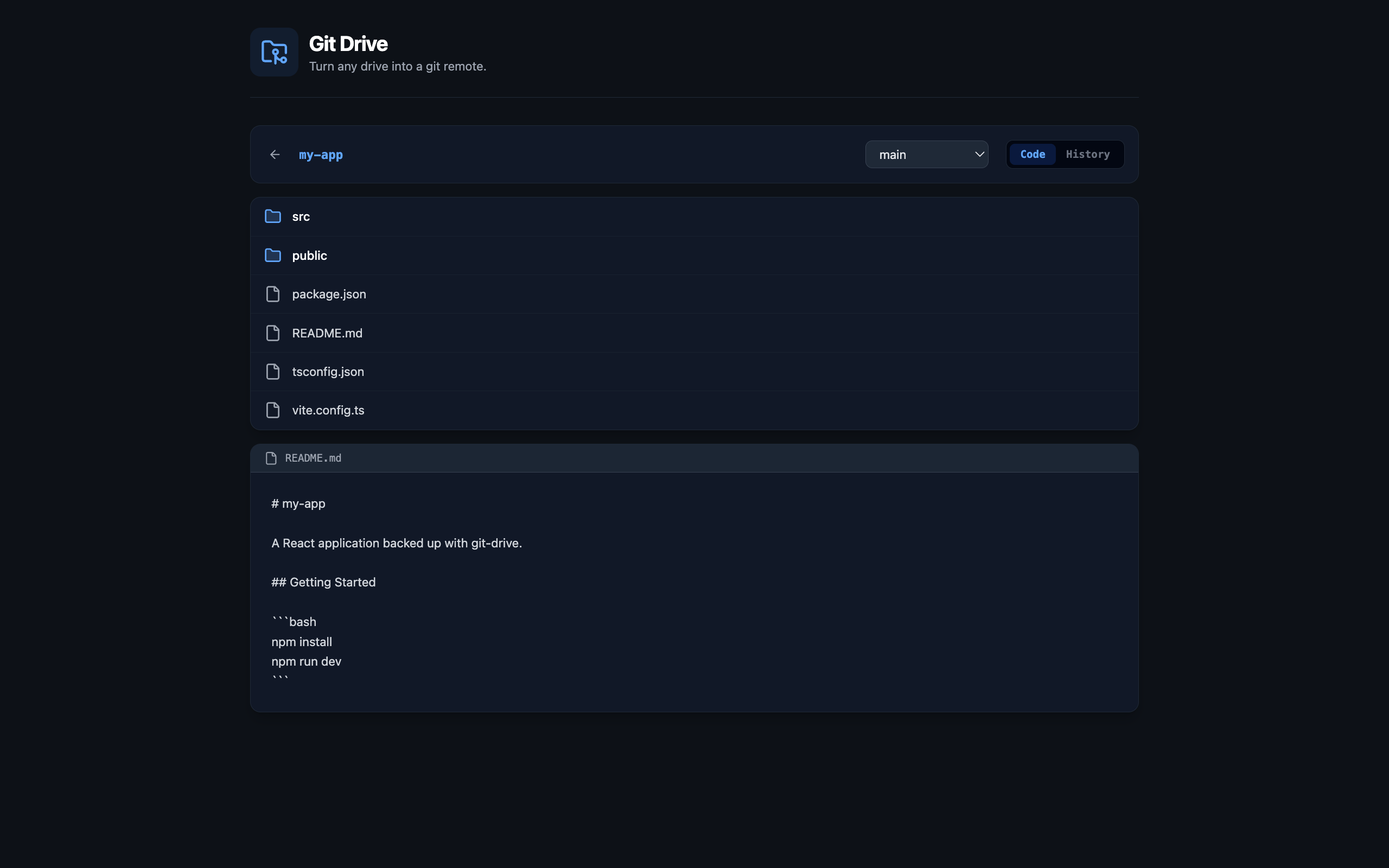Screen dimensions: 1389x868
Task: Open the tsconfig.json file
Action: pyautogui.click(x=694, y=372)
